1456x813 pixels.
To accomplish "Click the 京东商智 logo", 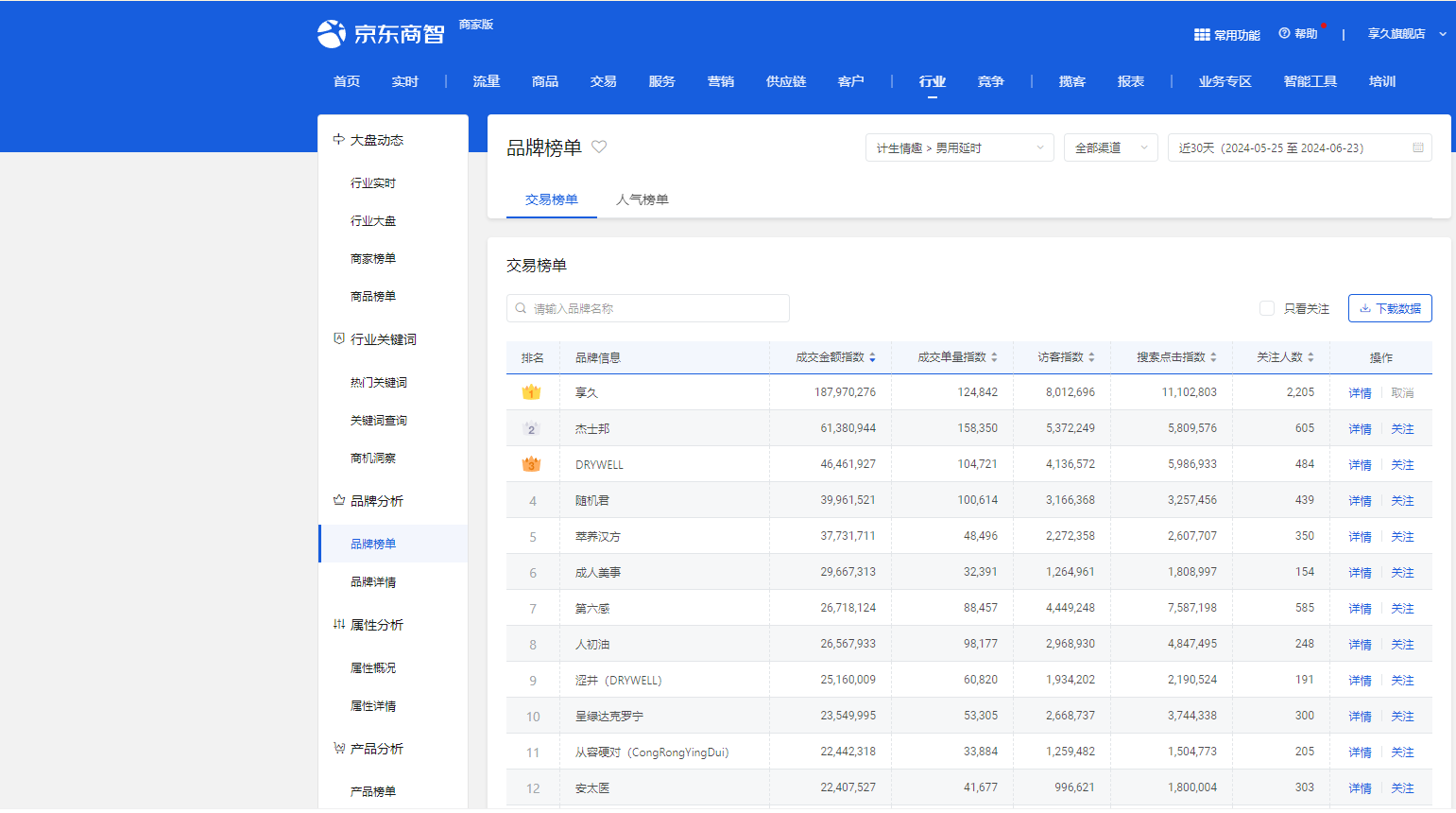I will click(x=381, y=33).
